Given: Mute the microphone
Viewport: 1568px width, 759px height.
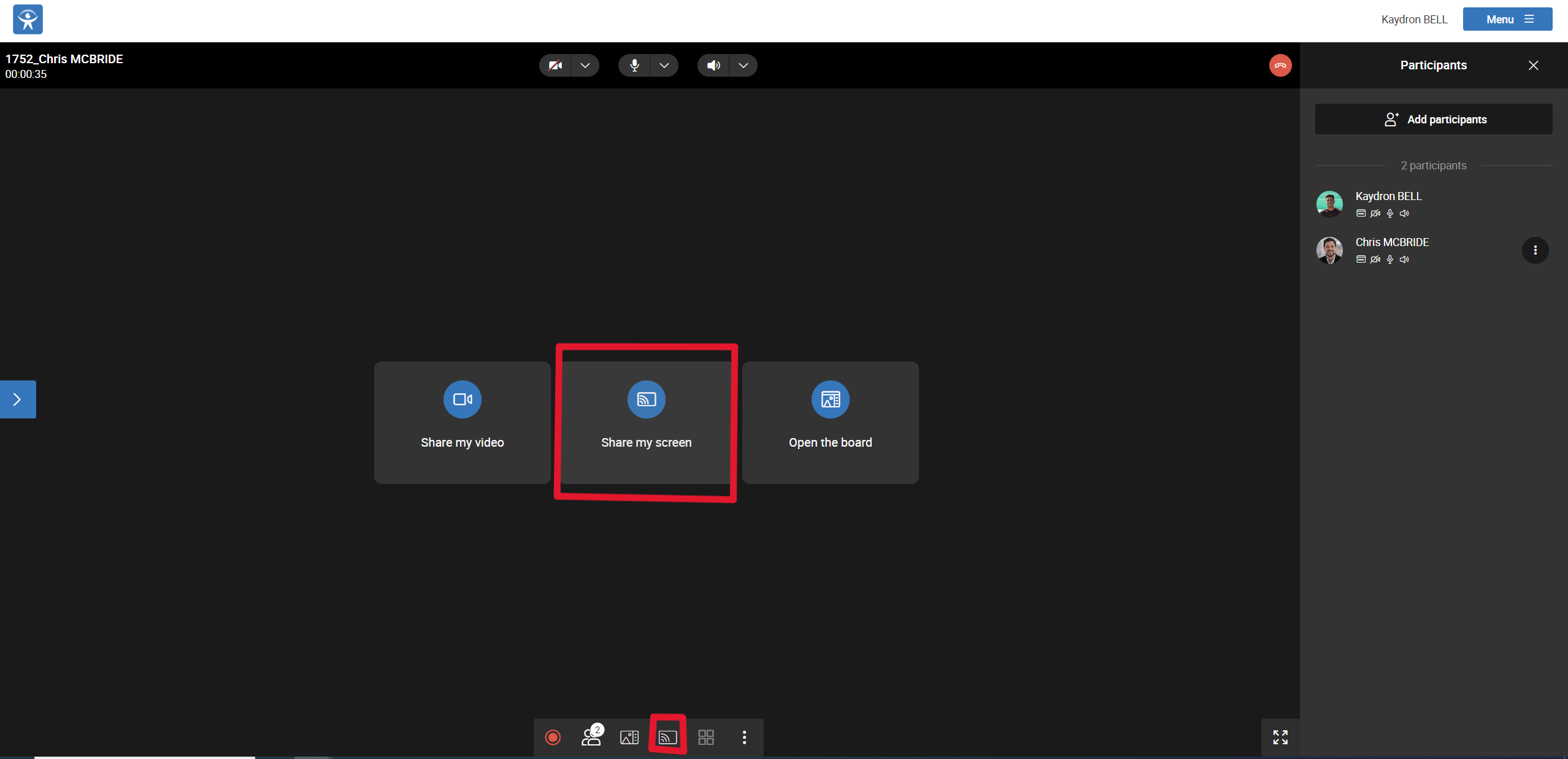Looking at the screenshot, I should 634,66.
